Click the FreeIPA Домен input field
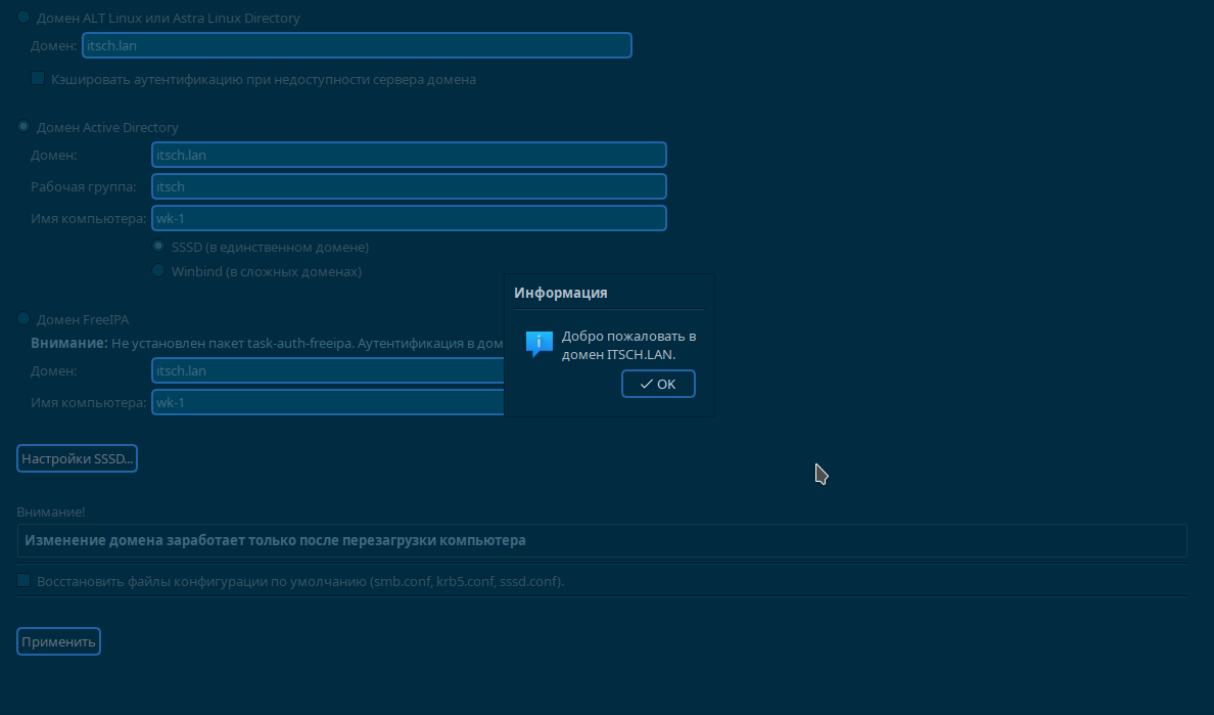The height and width of the screenshot is (715, 1214). pos(328,371)
